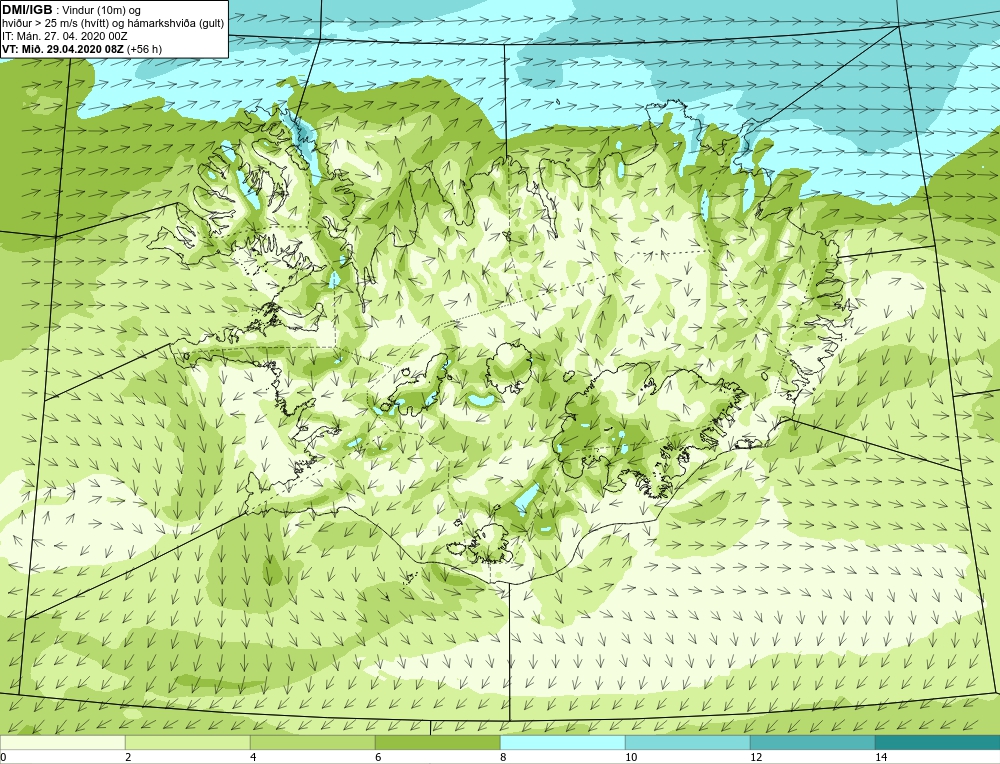Click the 'IT: Mán. 27. 04. 2020 00Z' line
The height and width of the screenshot is (764, 1000).
click(64, 36)
